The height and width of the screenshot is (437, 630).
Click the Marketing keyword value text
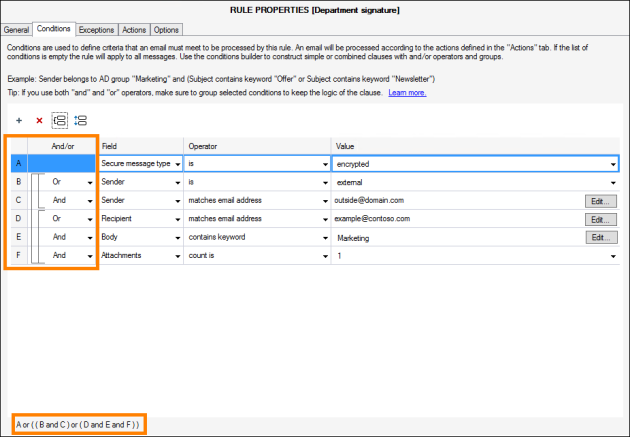(353, 238)
